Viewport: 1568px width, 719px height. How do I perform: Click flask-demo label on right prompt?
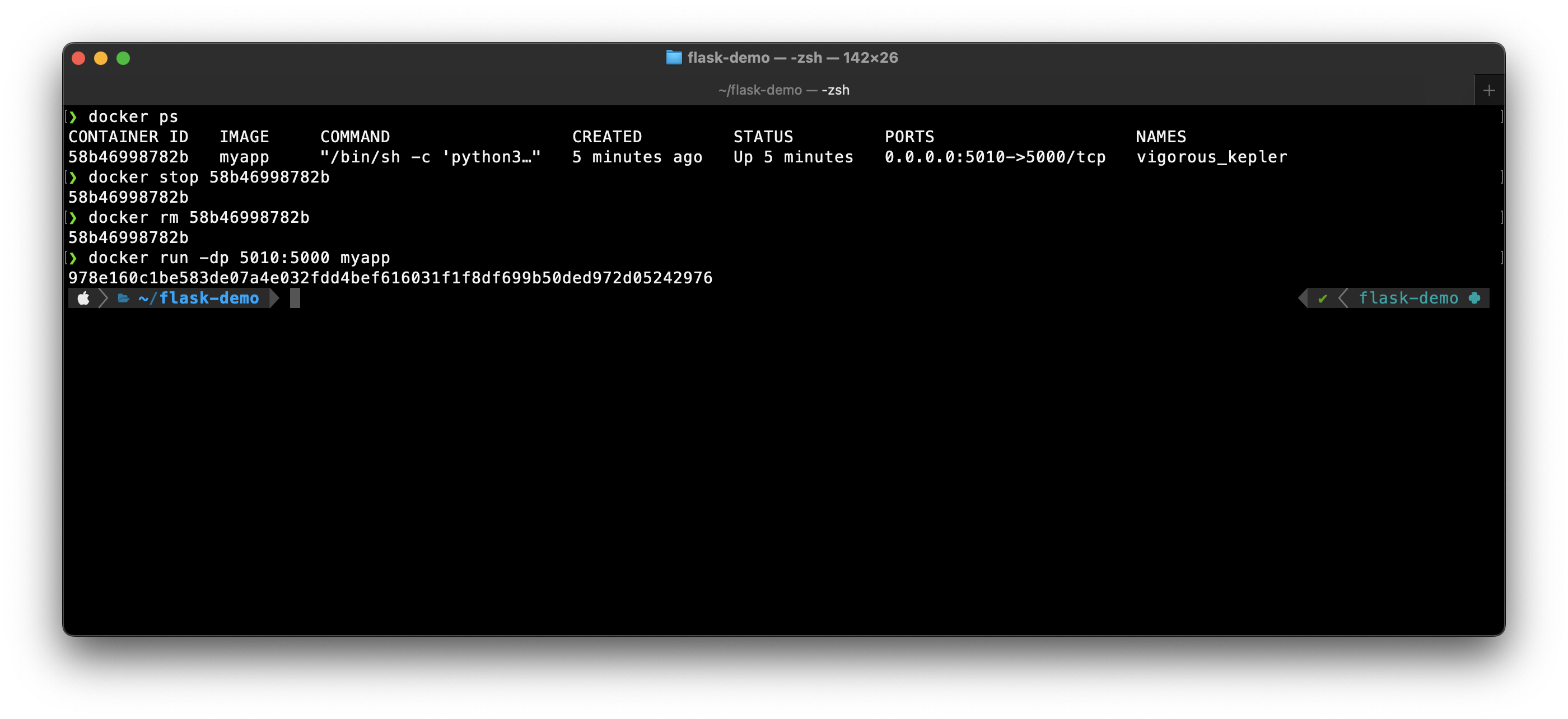tap(1408, 298)
